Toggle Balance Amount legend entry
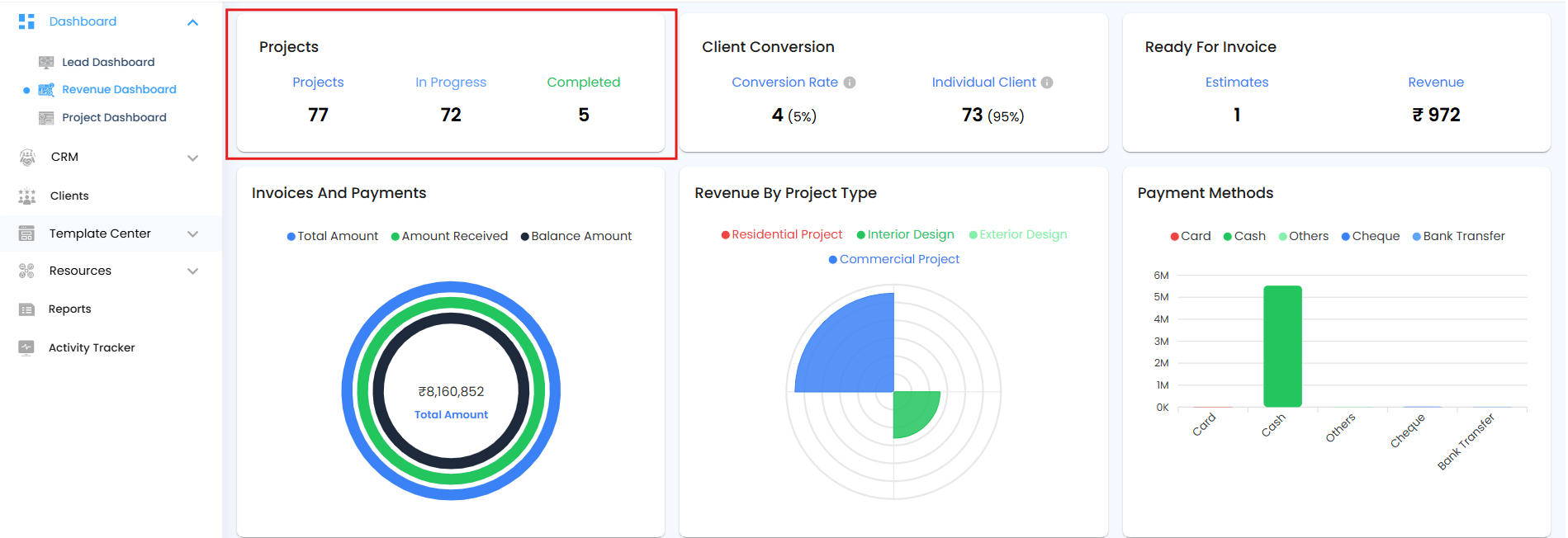Image resolution: width=1568 pixels, height=538 pixels. [x=576, y=236]
